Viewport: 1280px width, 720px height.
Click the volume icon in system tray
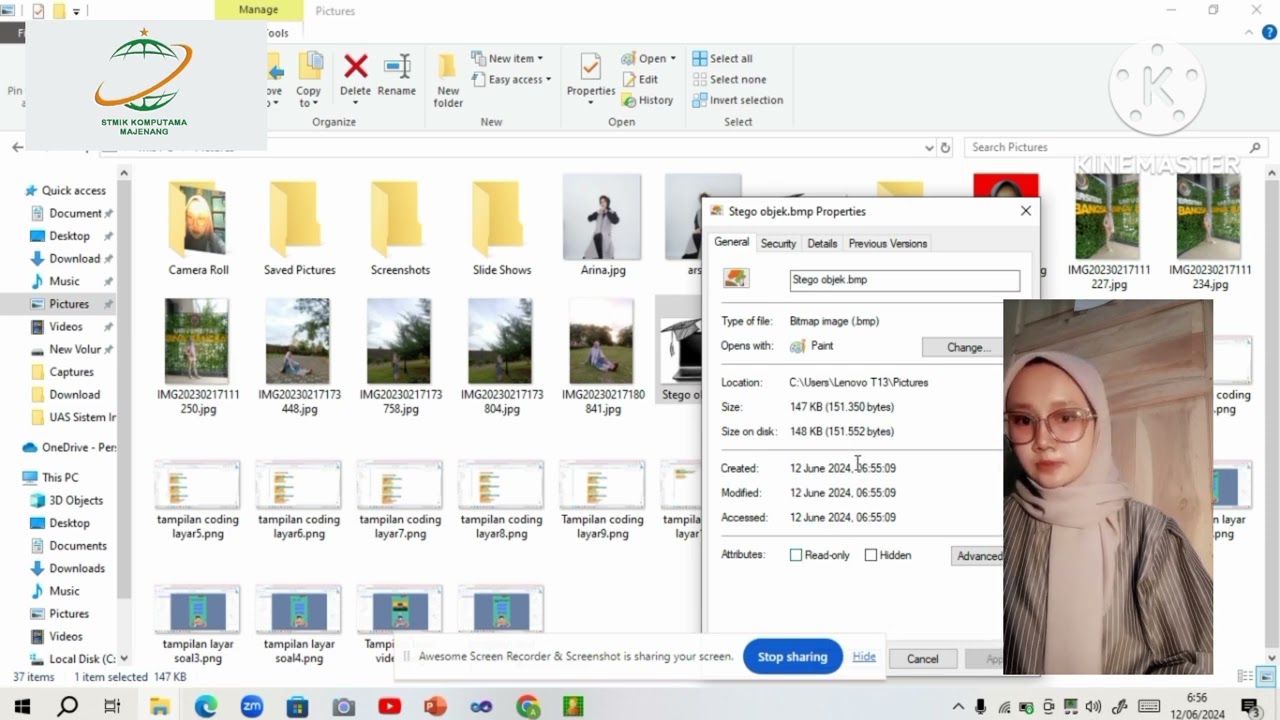click(1093, 707)
